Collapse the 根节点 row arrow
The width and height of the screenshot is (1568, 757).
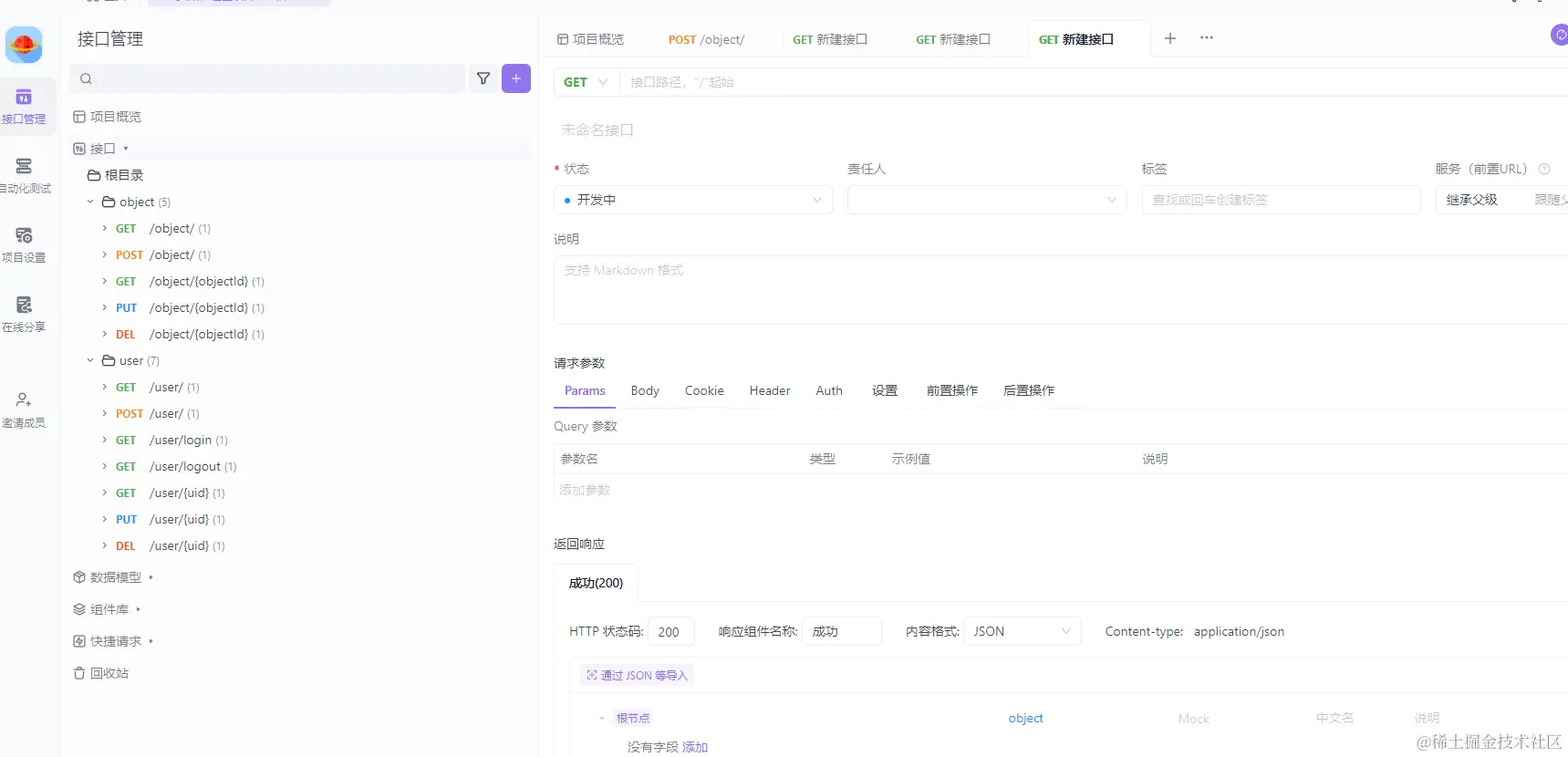[x=602, y=719]
